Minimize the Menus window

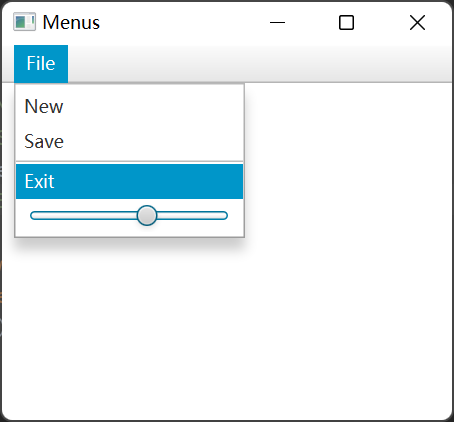(x=277, y=23)
